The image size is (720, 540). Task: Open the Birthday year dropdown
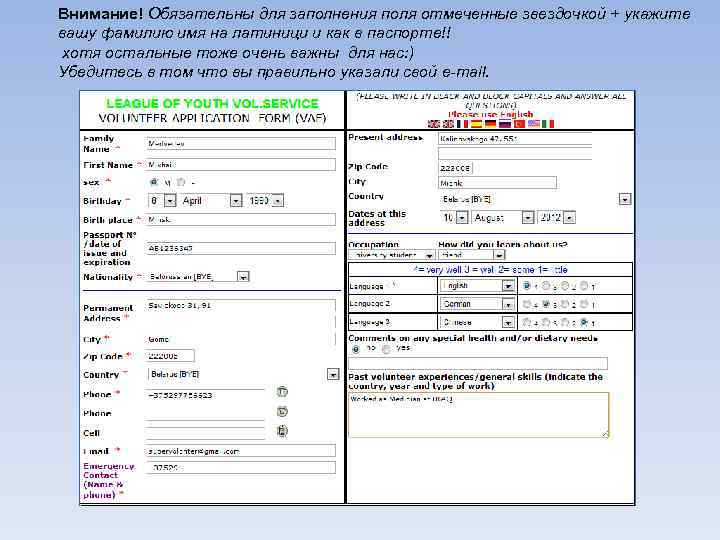pos(277,201)
